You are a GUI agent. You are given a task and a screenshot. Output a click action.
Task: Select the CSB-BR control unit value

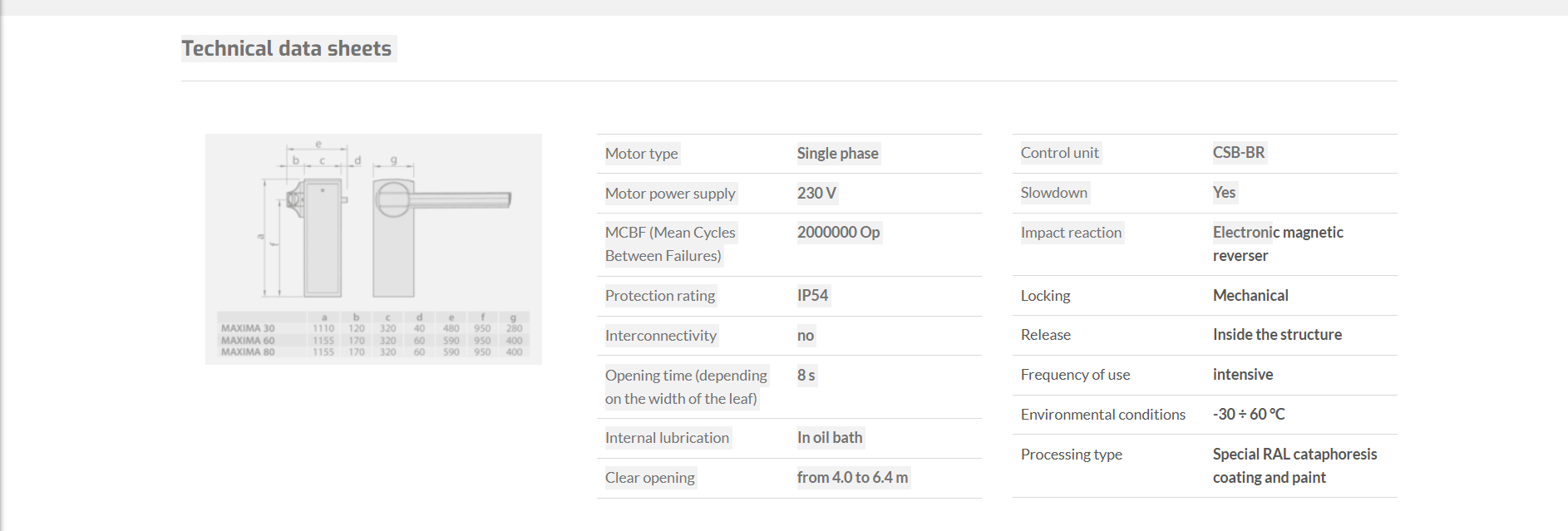[x=1239, y=153]
